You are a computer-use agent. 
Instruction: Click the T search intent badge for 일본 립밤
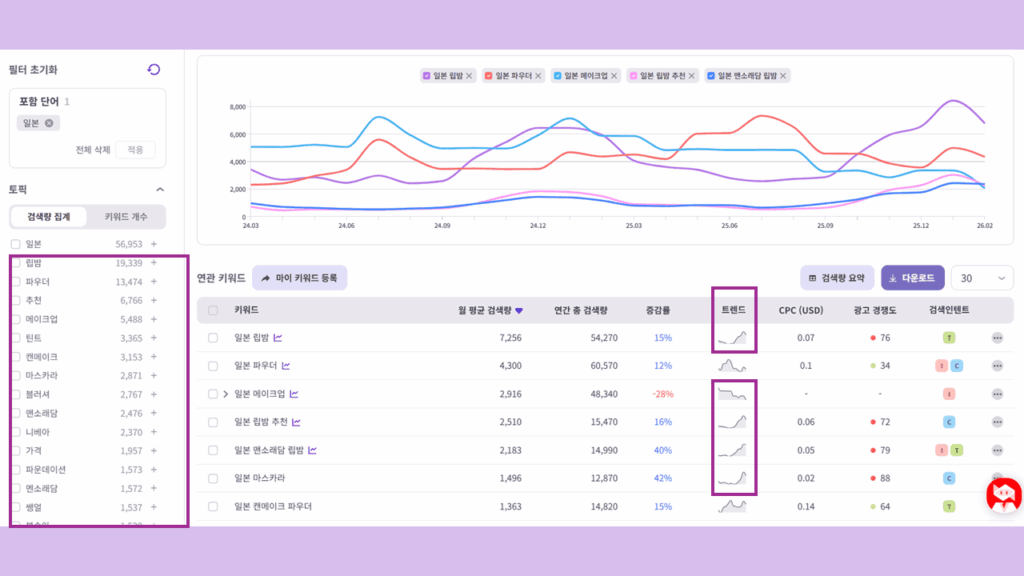949,338
